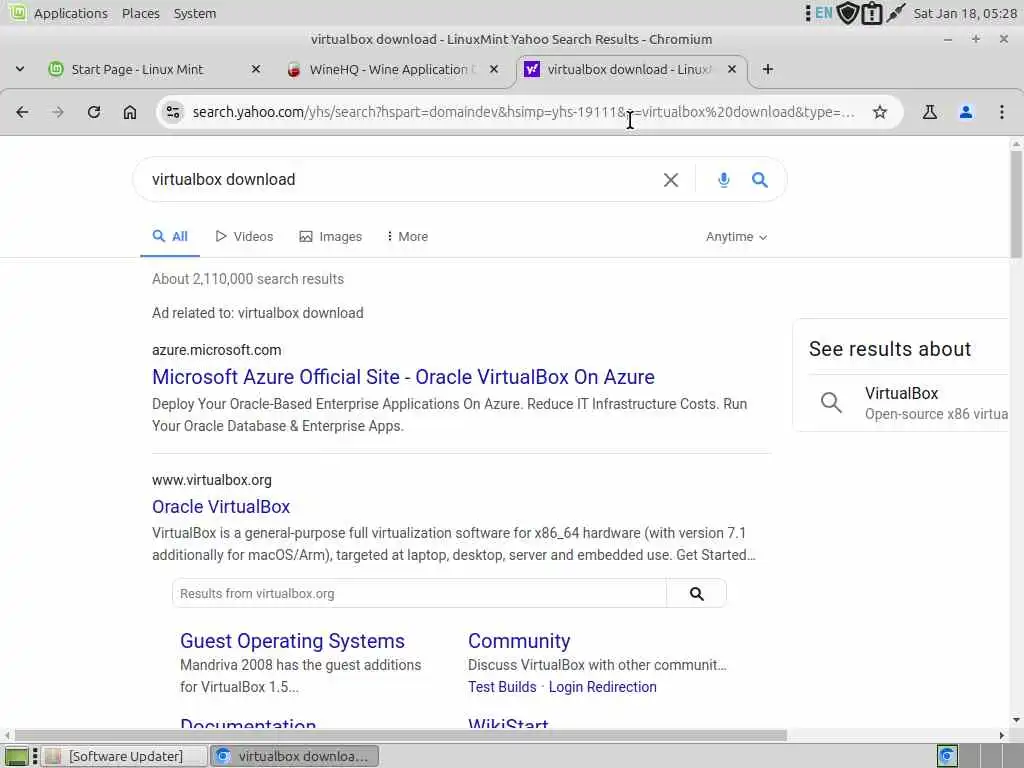The height and width of the screenshot is (768, 1024).
Task: Open the Community link
Action: click(x=519, y=641)
